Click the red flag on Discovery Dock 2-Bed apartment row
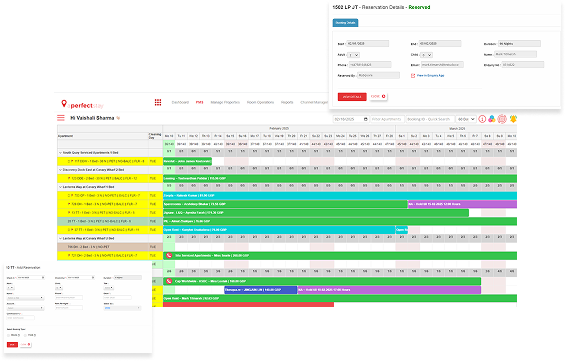Screen dimensions: 566x361 (69, 178)
